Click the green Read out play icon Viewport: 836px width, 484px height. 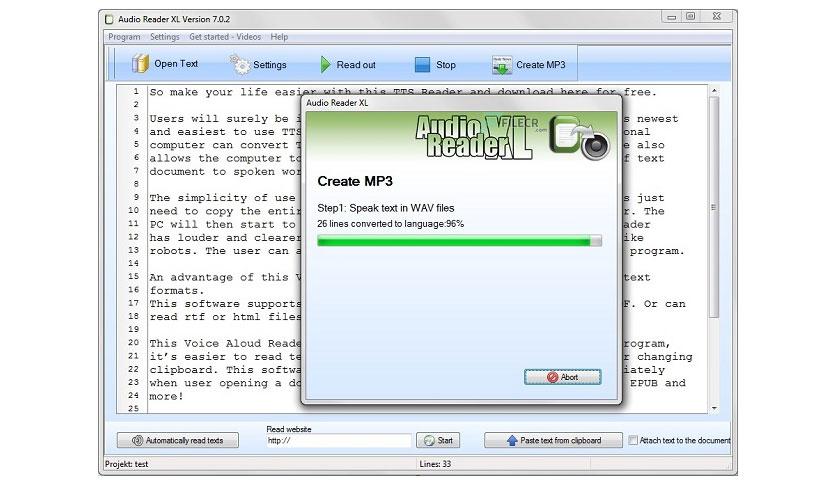coord(325,64)
